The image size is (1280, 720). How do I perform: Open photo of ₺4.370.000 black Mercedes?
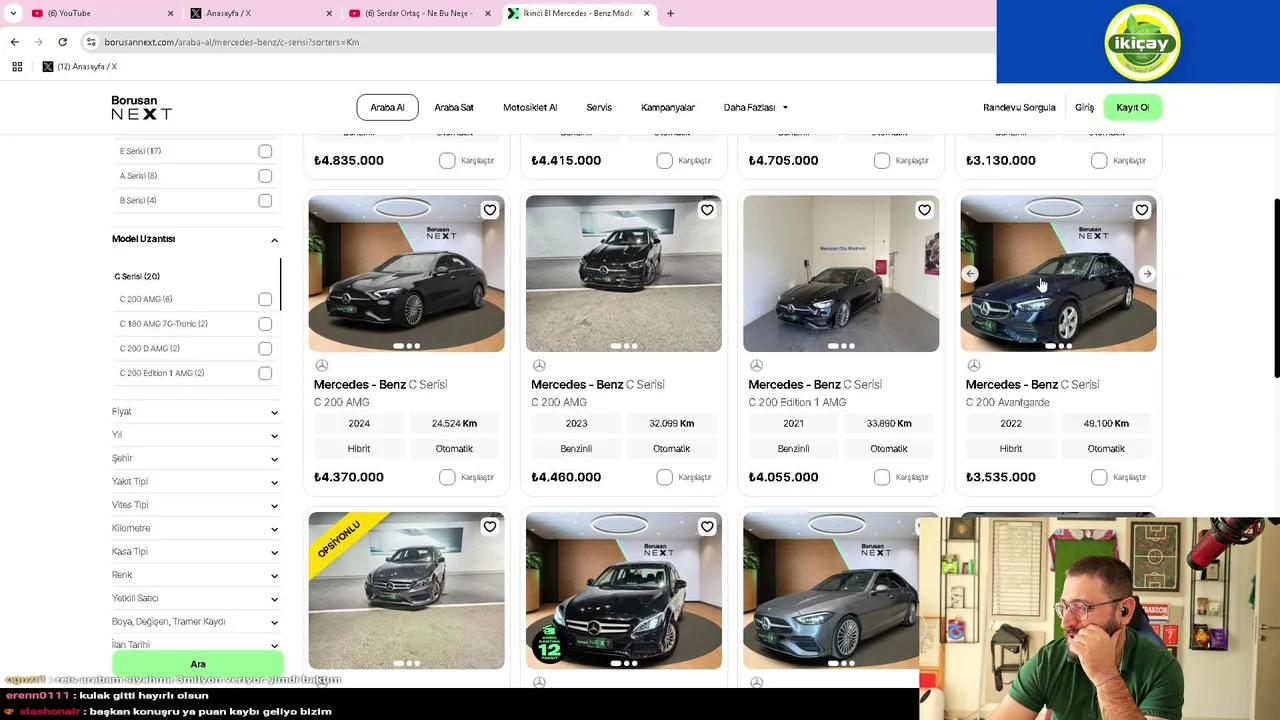tap(406, 274)
